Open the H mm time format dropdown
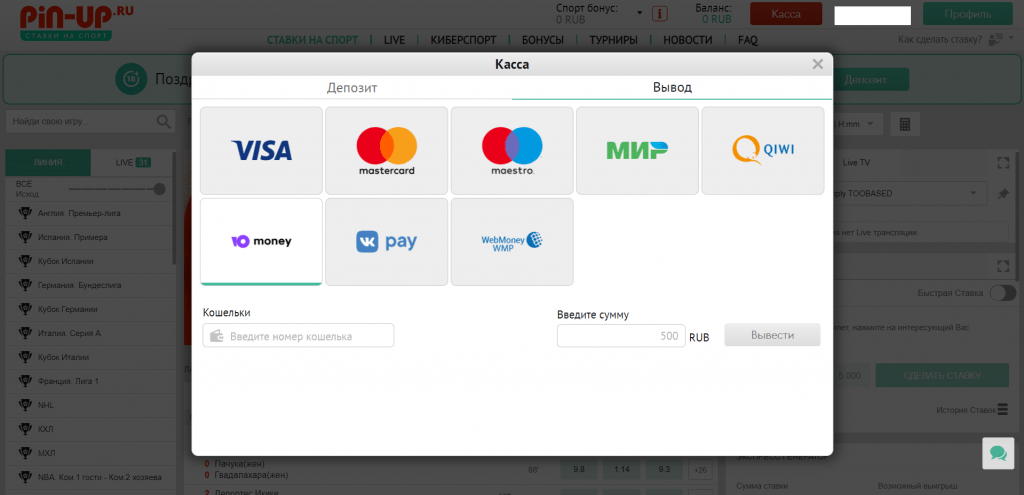Viewport: 1024px width, 495px height. (x=858, y=124)
